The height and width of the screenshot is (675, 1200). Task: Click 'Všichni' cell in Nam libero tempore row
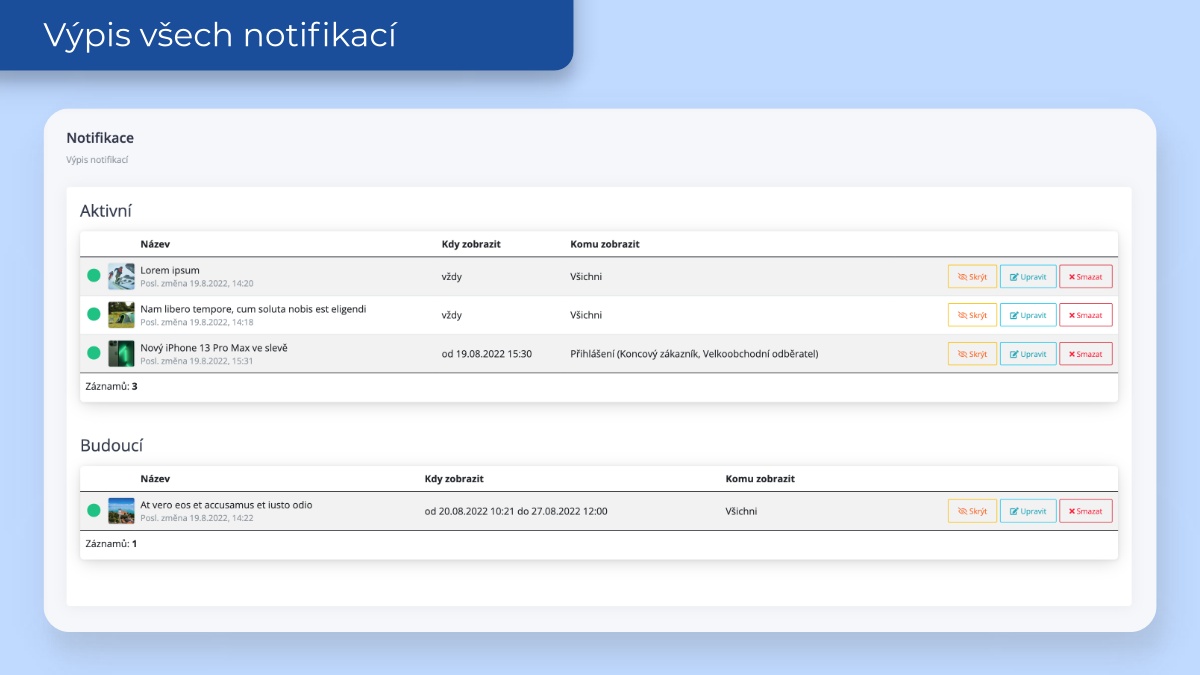click(x=586, y=315)
